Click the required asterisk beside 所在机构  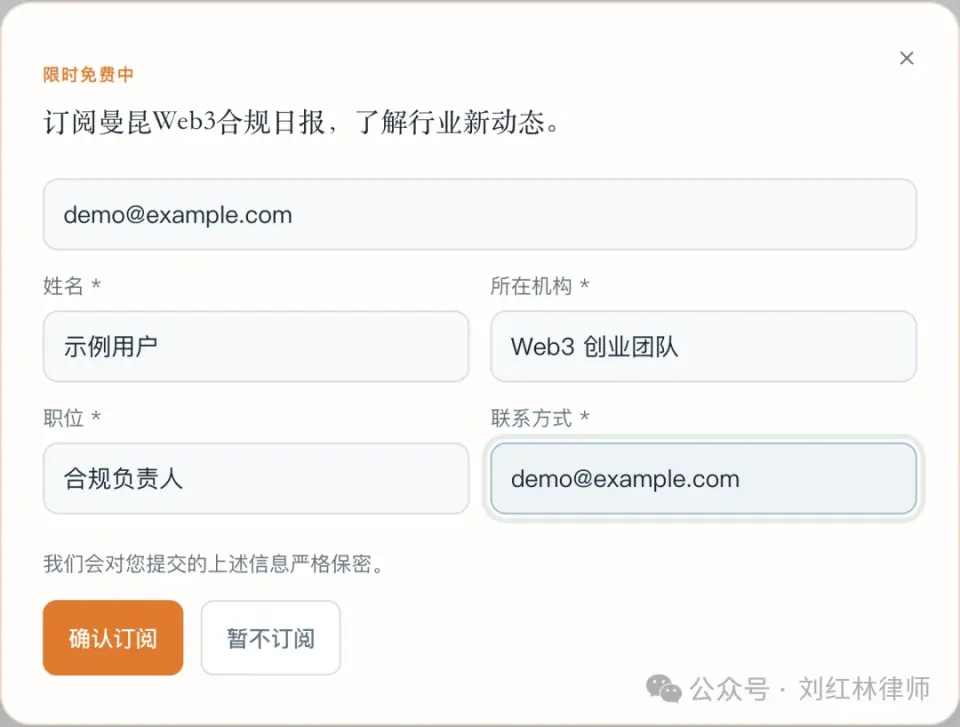(x=585, y=284)
